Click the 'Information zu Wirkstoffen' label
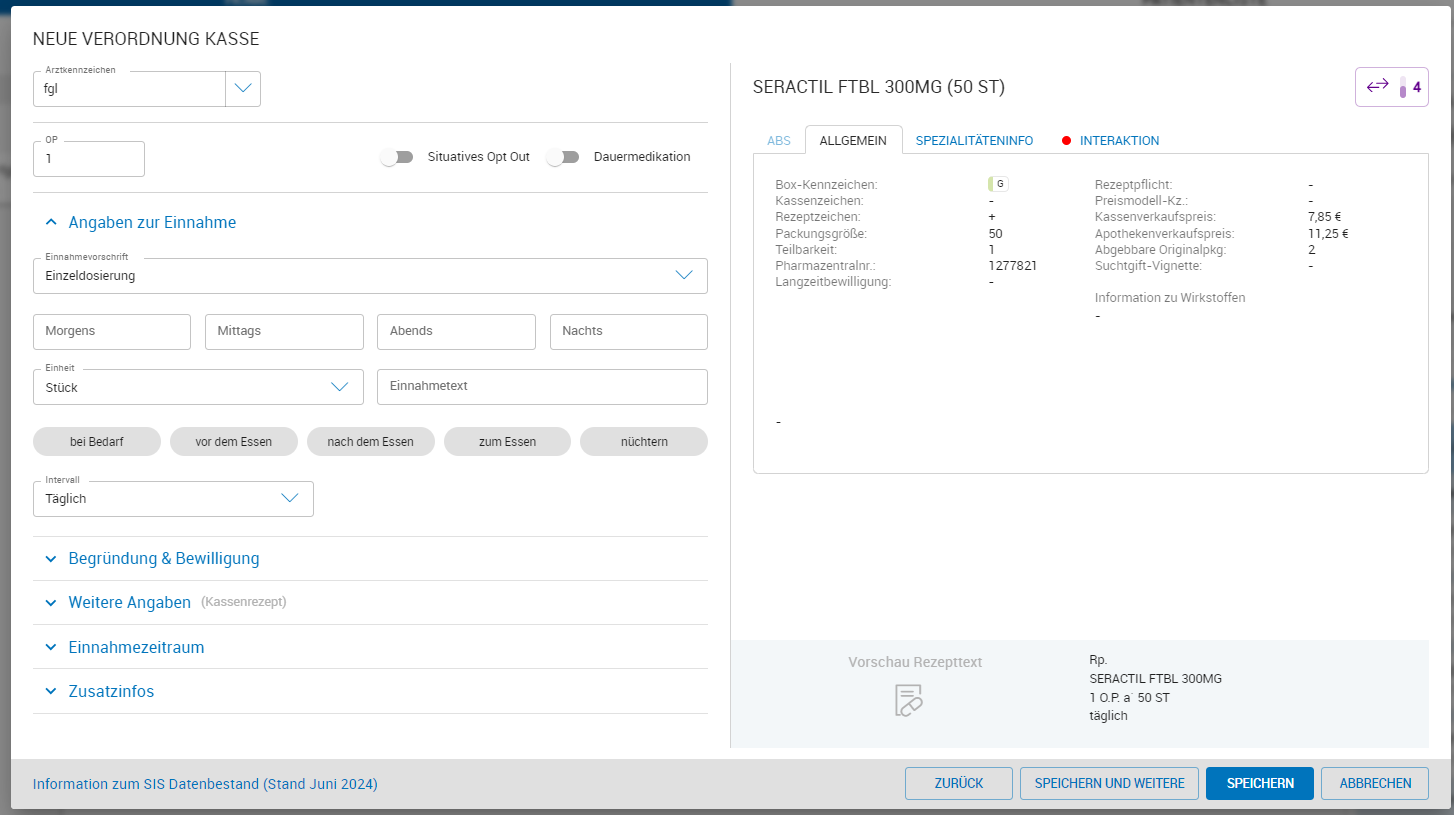Viewport: 1454px width, 815px height. [x=1170, y=298]
